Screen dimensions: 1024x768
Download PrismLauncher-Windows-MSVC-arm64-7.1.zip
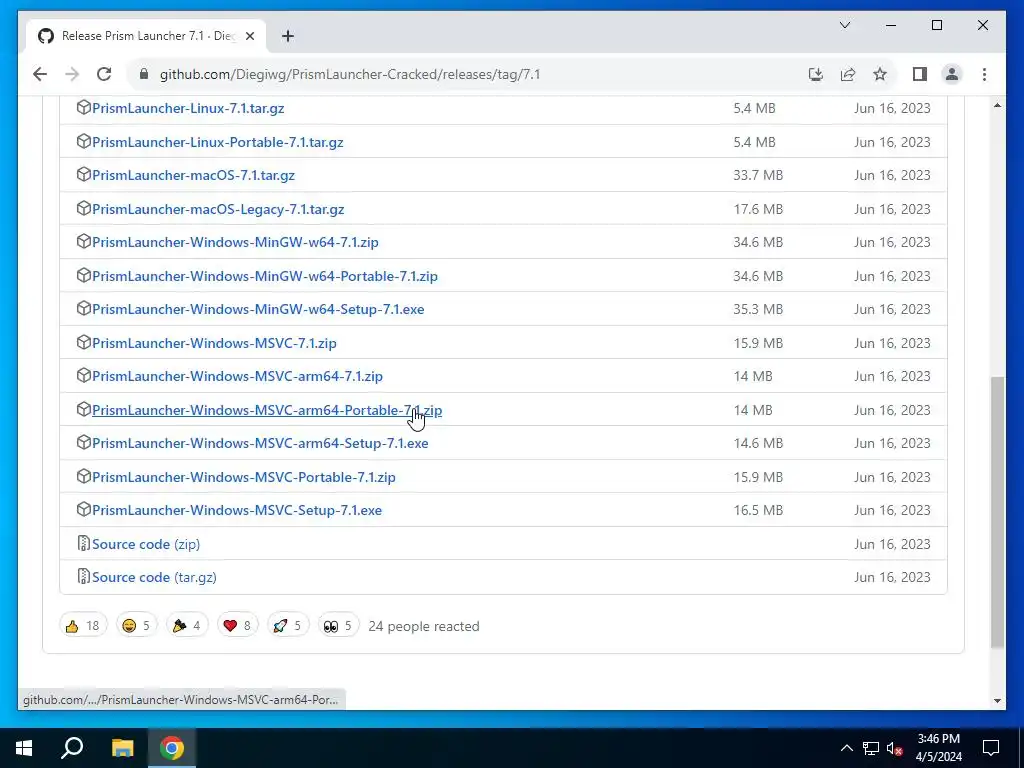click(x=237, y=377)
